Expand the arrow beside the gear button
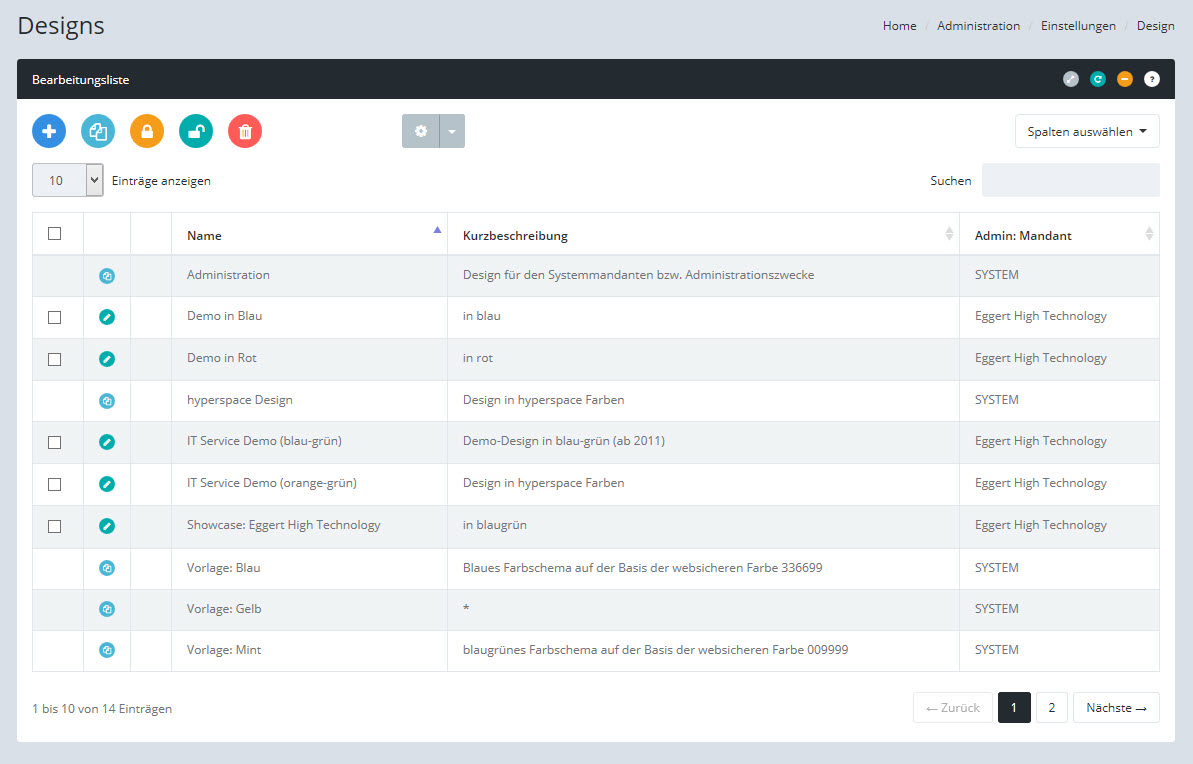This screenshot has height=764, width=1193. point(452,131)
